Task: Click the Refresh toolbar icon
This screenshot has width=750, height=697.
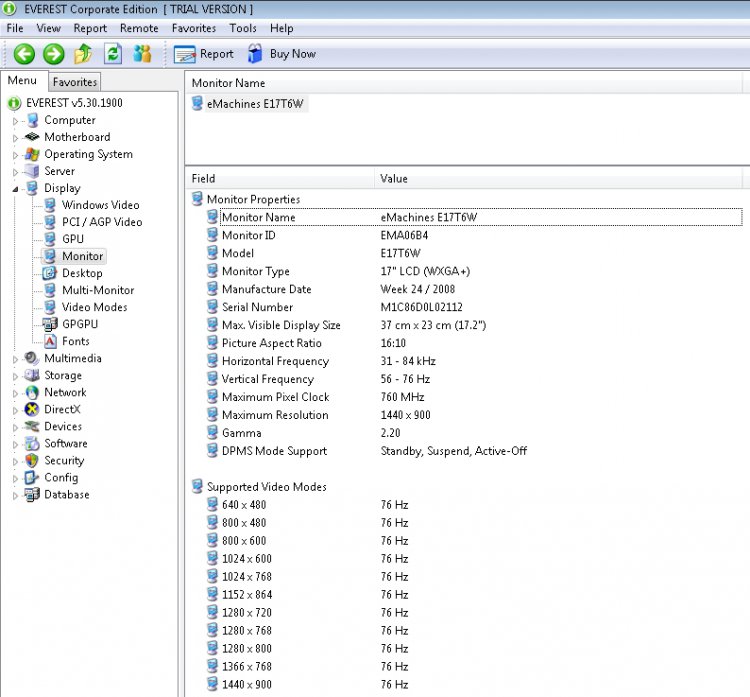Action: [113, 54]
